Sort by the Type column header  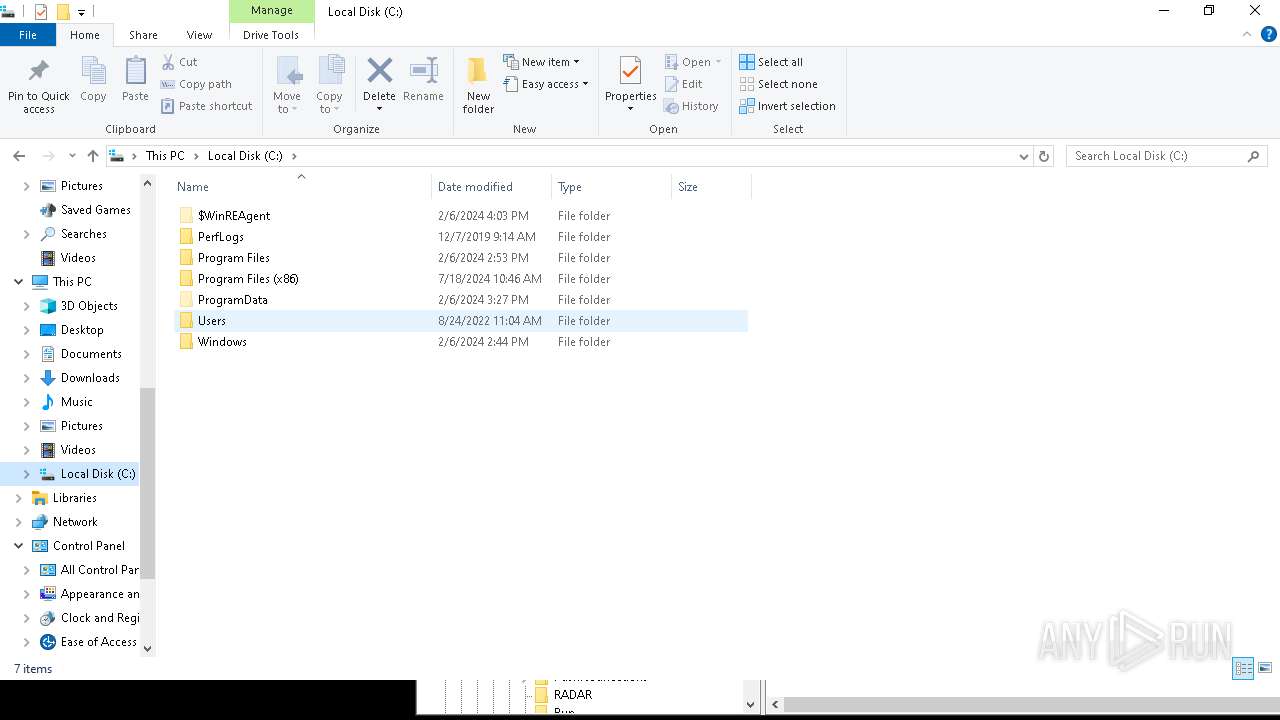(x=612, y=187)
